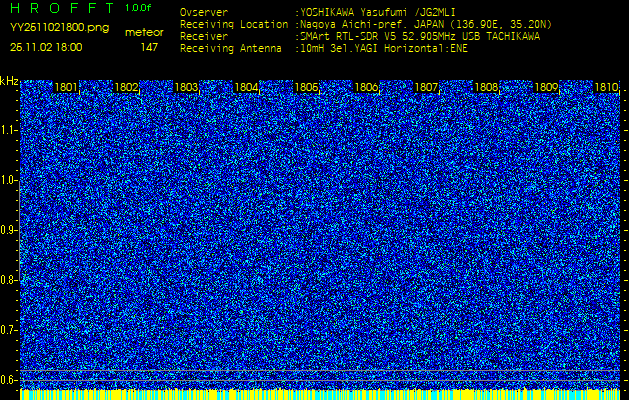Click the 0.6 frequency axis label
This screenshot has width=629, height=400.
coord(8,380)
